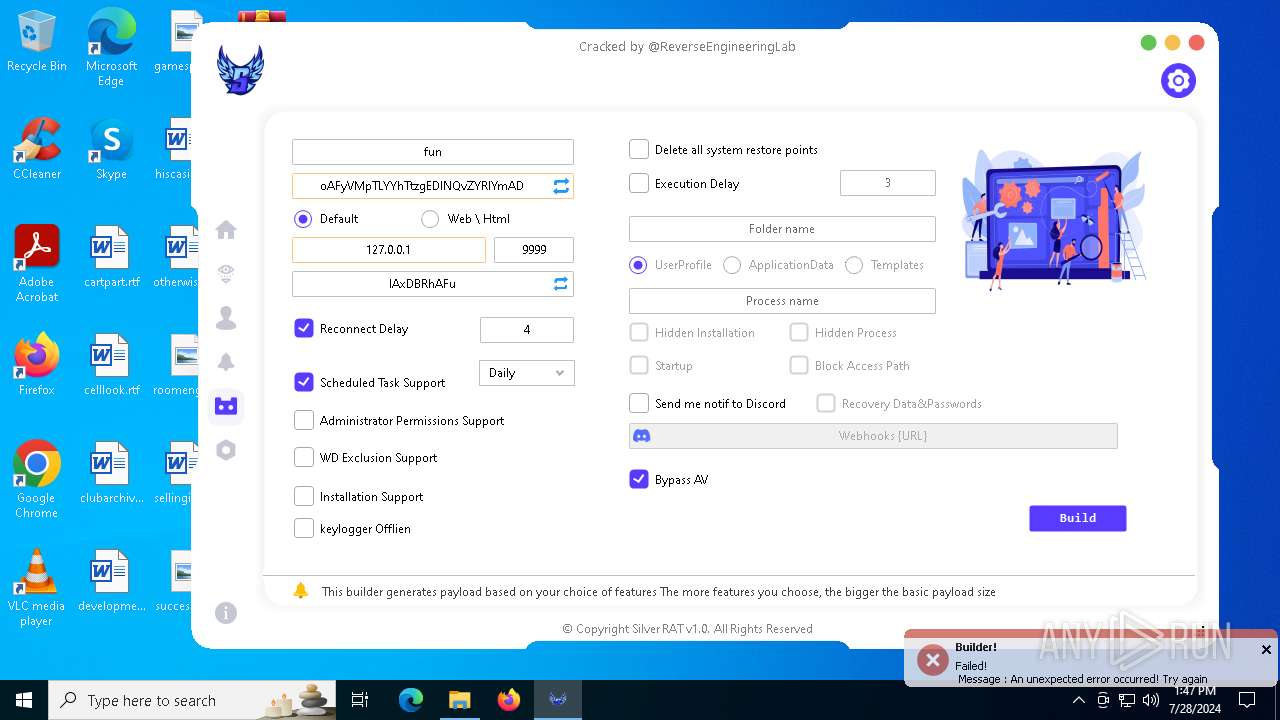Open the Google Chrome desktop shortcut

tap(37, 480)
